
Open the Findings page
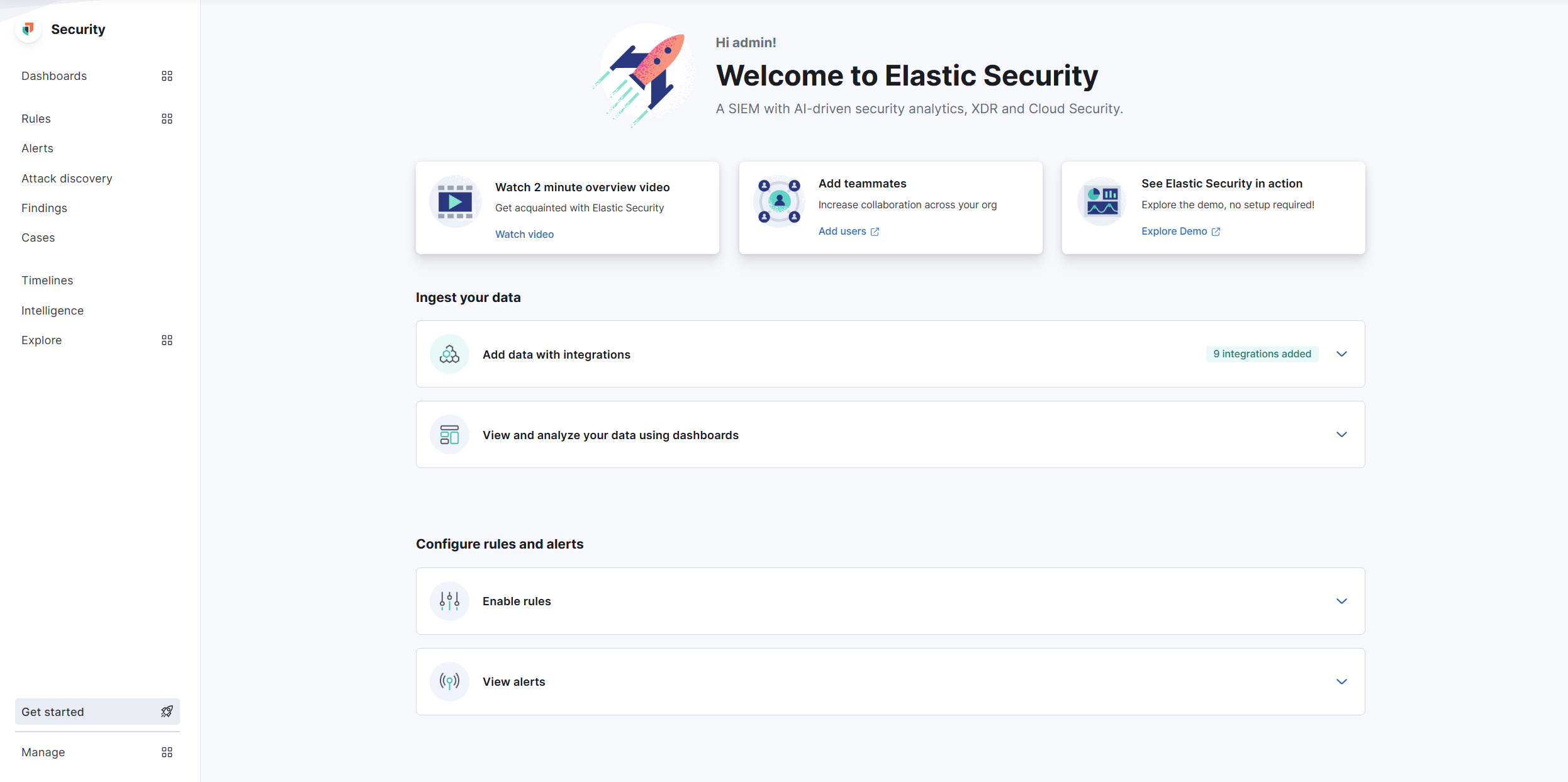(44, 208)
